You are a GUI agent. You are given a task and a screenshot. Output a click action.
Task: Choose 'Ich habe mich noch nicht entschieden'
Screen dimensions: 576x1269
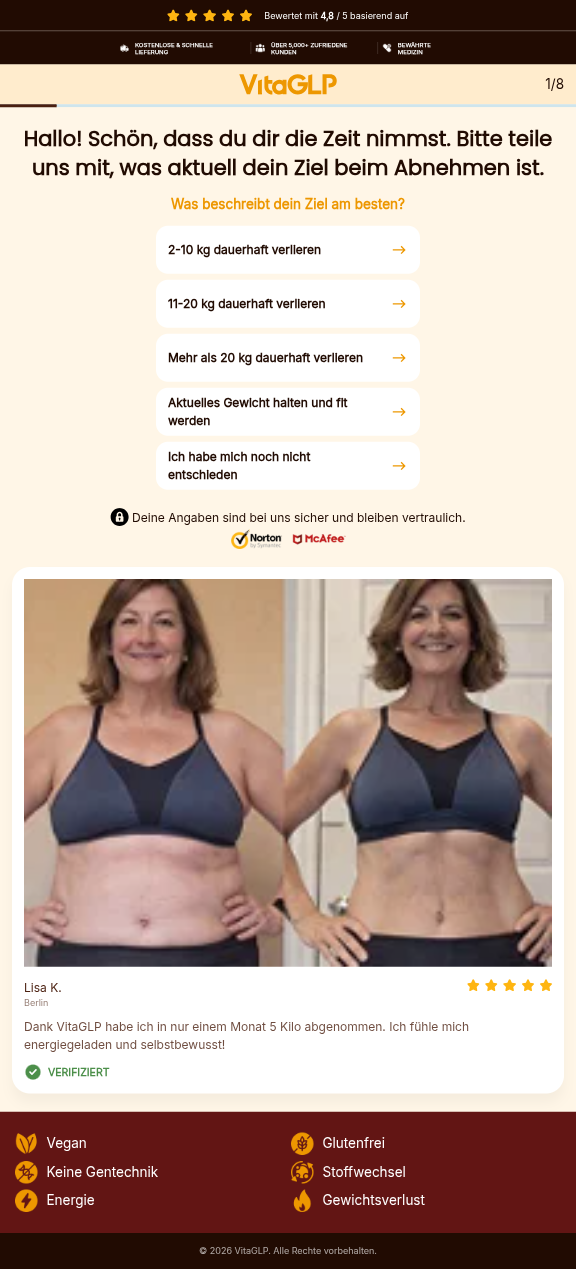(x=288, y=466)
